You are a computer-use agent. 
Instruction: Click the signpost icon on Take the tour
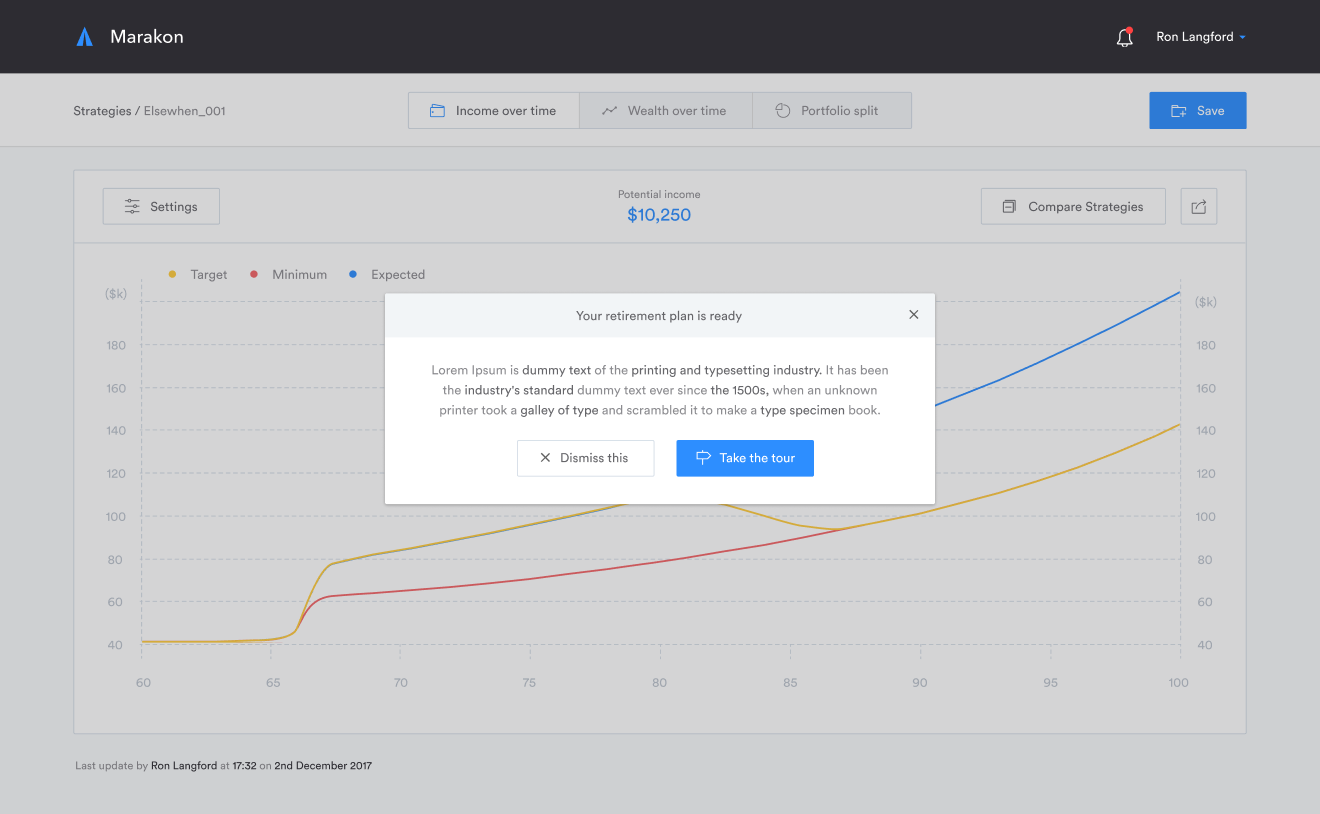[x=703, y=458]
